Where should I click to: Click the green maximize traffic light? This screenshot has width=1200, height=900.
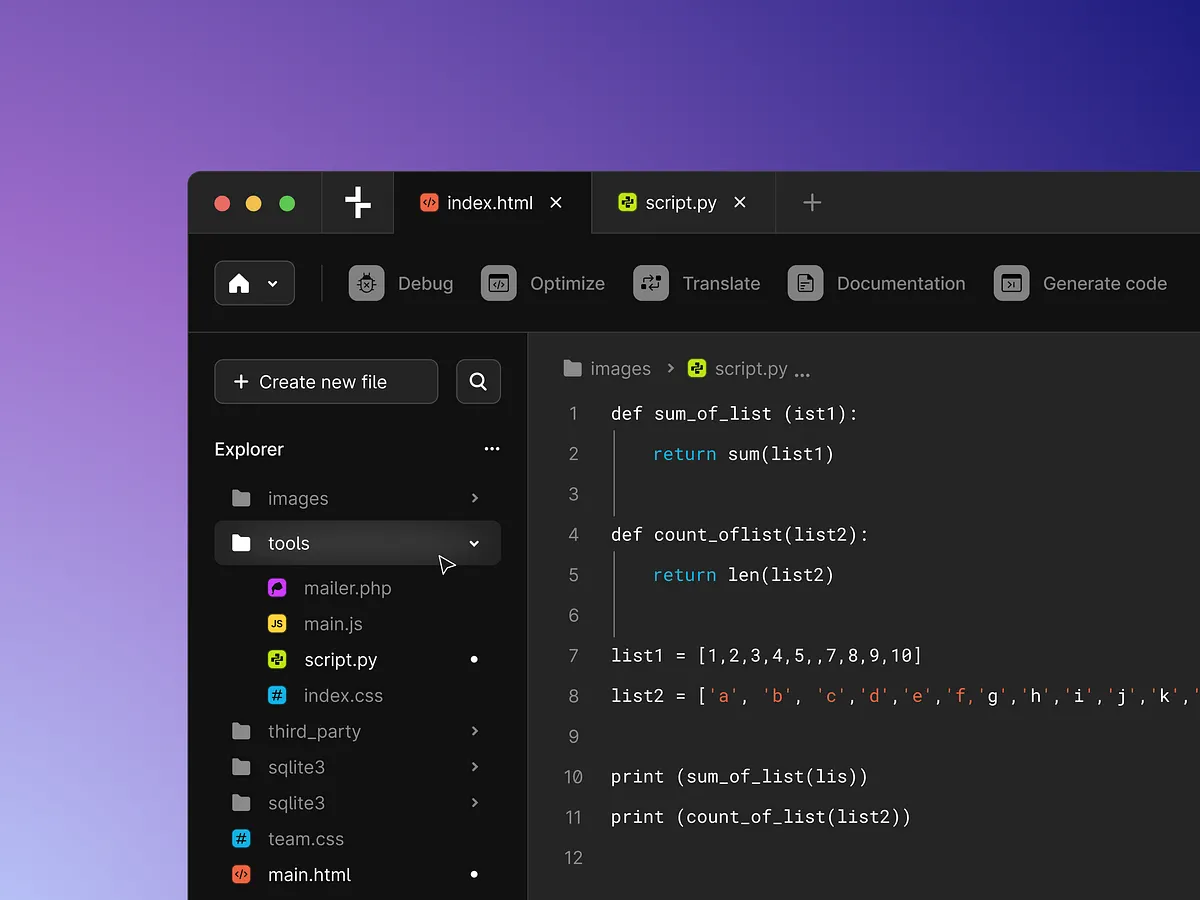coord(287,202)
